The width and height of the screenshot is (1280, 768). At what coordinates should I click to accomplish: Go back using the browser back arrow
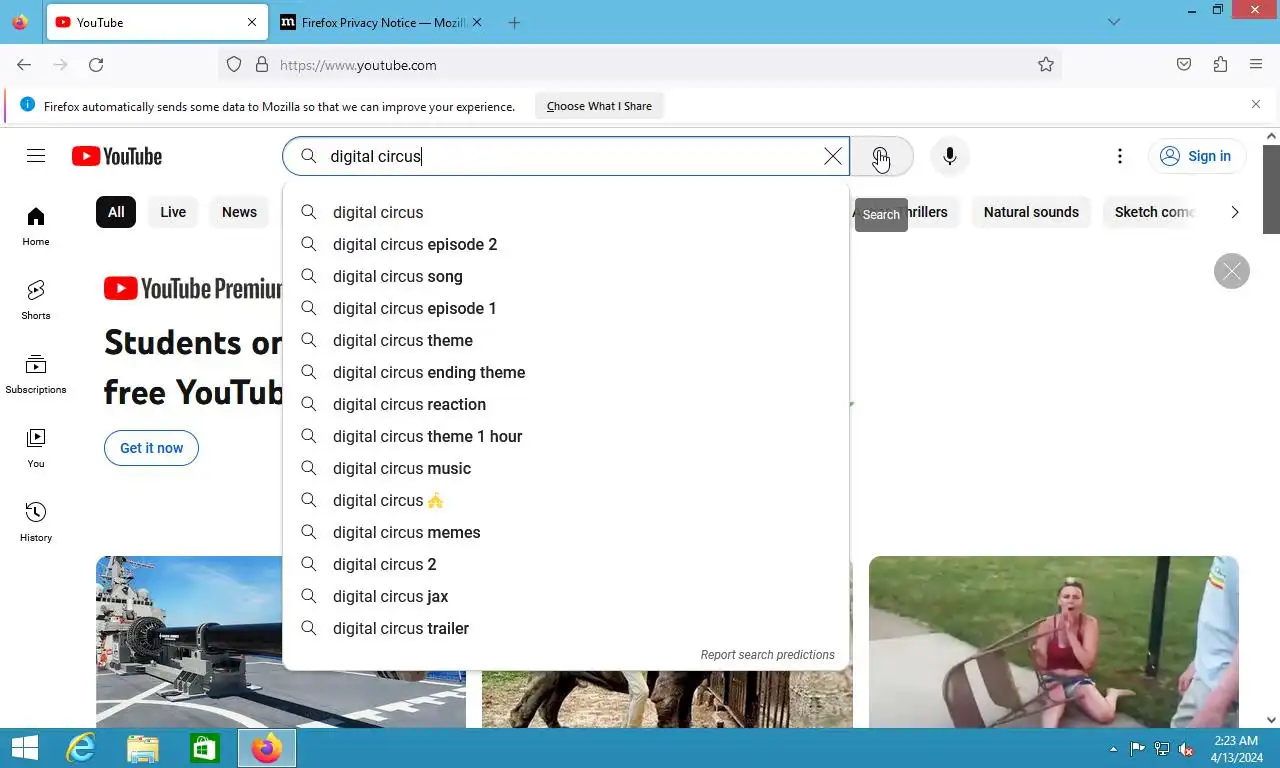pyautogui.click(x=24, y=65)
